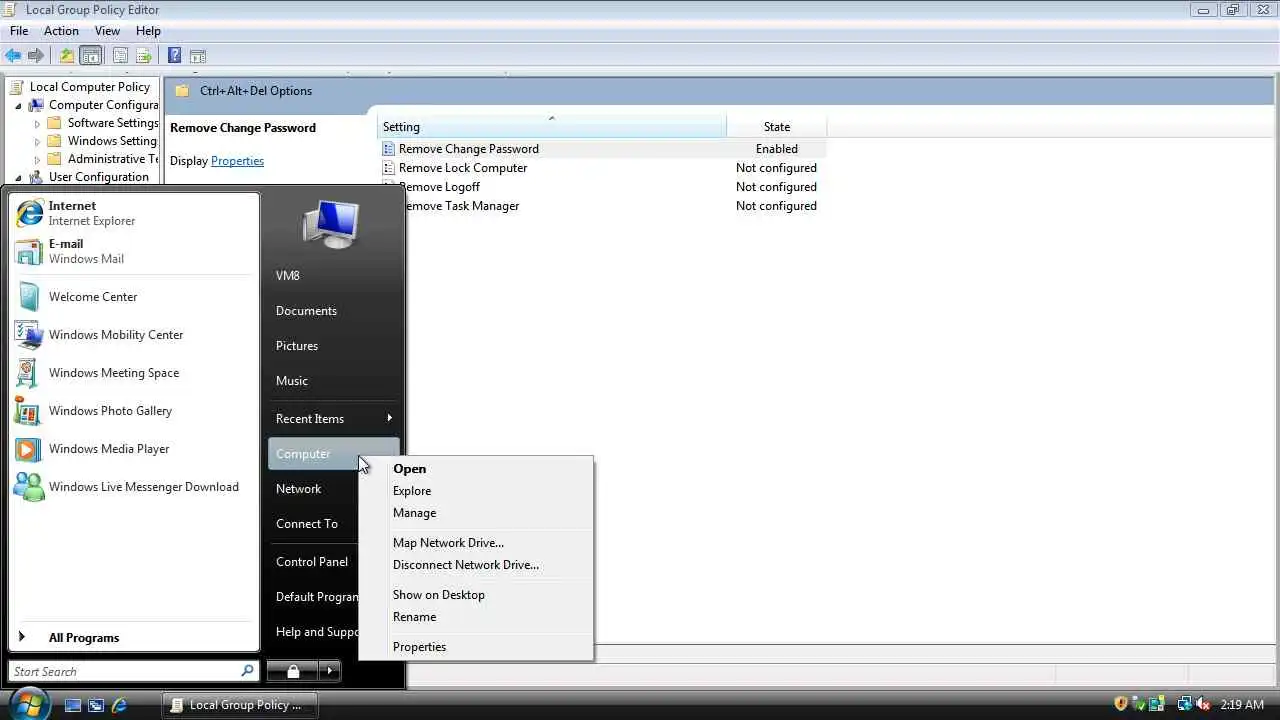The height and width of the screenshot is (720, 1280).
Task: Open the File menu
Action: [19, 31]
